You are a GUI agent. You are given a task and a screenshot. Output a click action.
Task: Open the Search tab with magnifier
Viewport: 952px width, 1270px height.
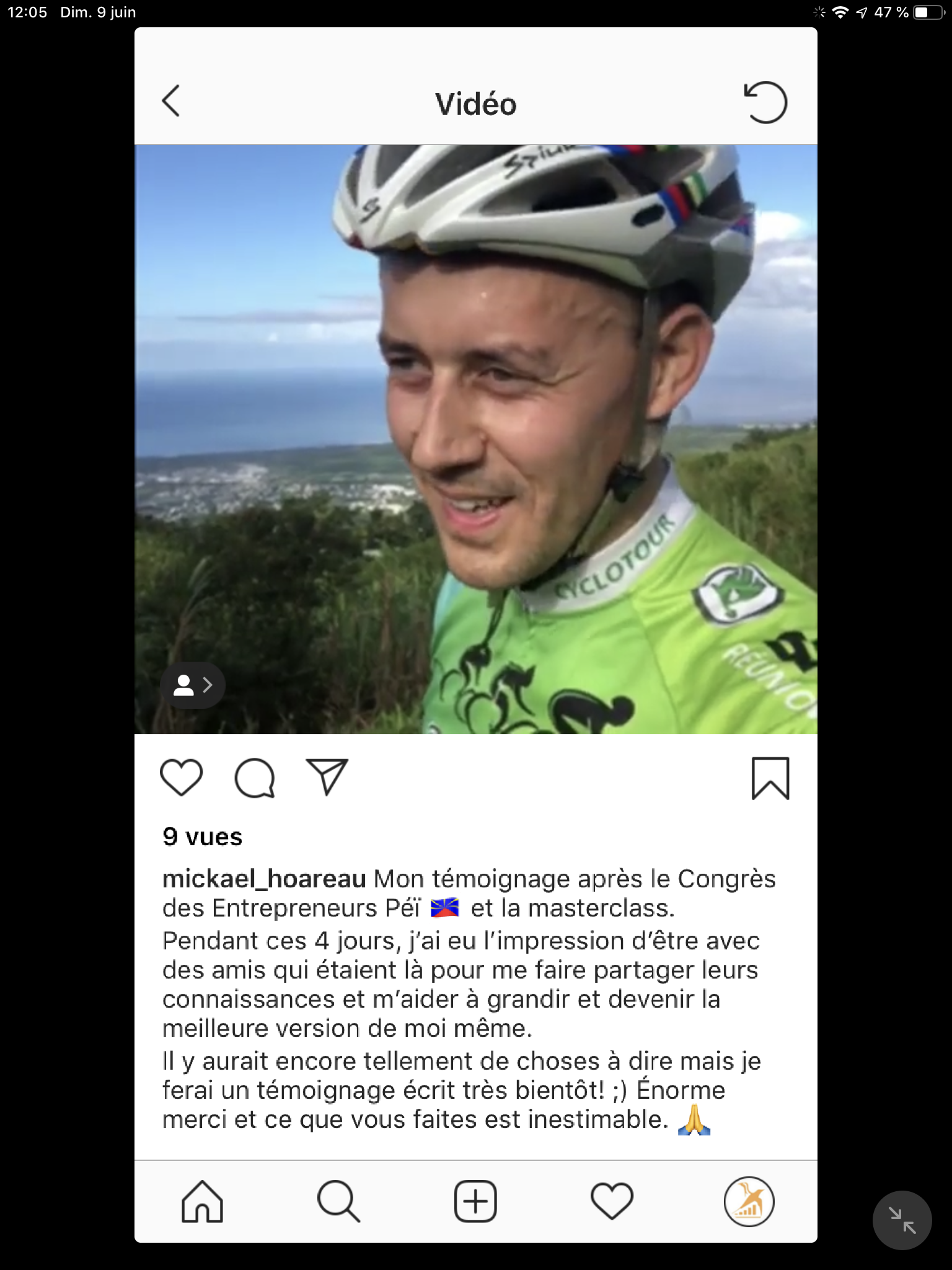[338, 1201]
